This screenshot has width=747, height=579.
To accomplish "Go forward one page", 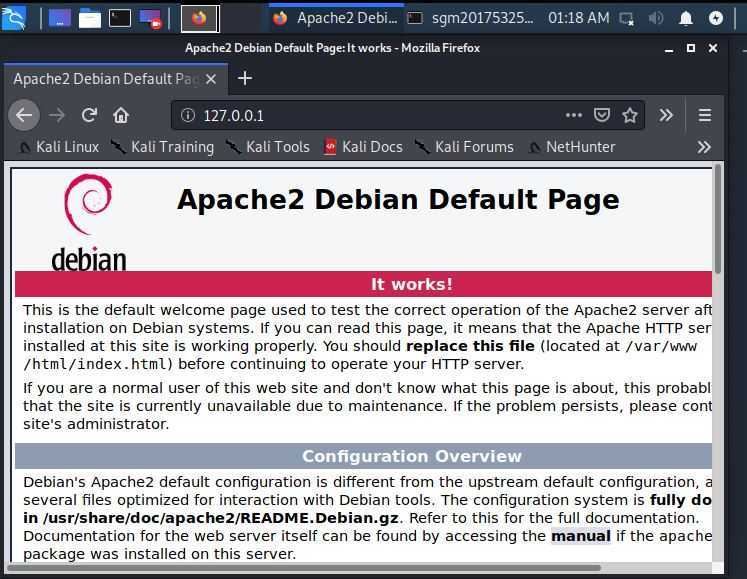I will click(57, 115).
